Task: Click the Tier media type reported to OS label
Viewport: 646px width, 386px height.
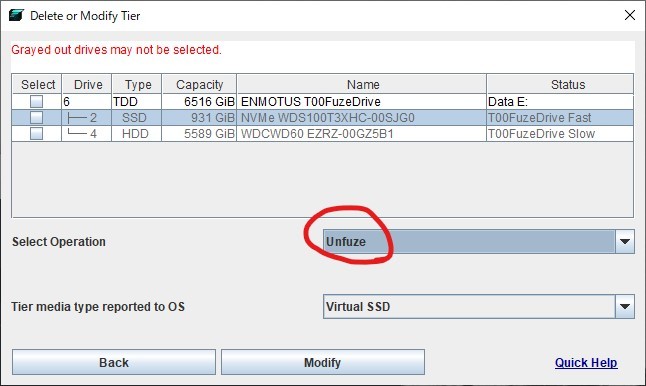Action: (98, 306)
